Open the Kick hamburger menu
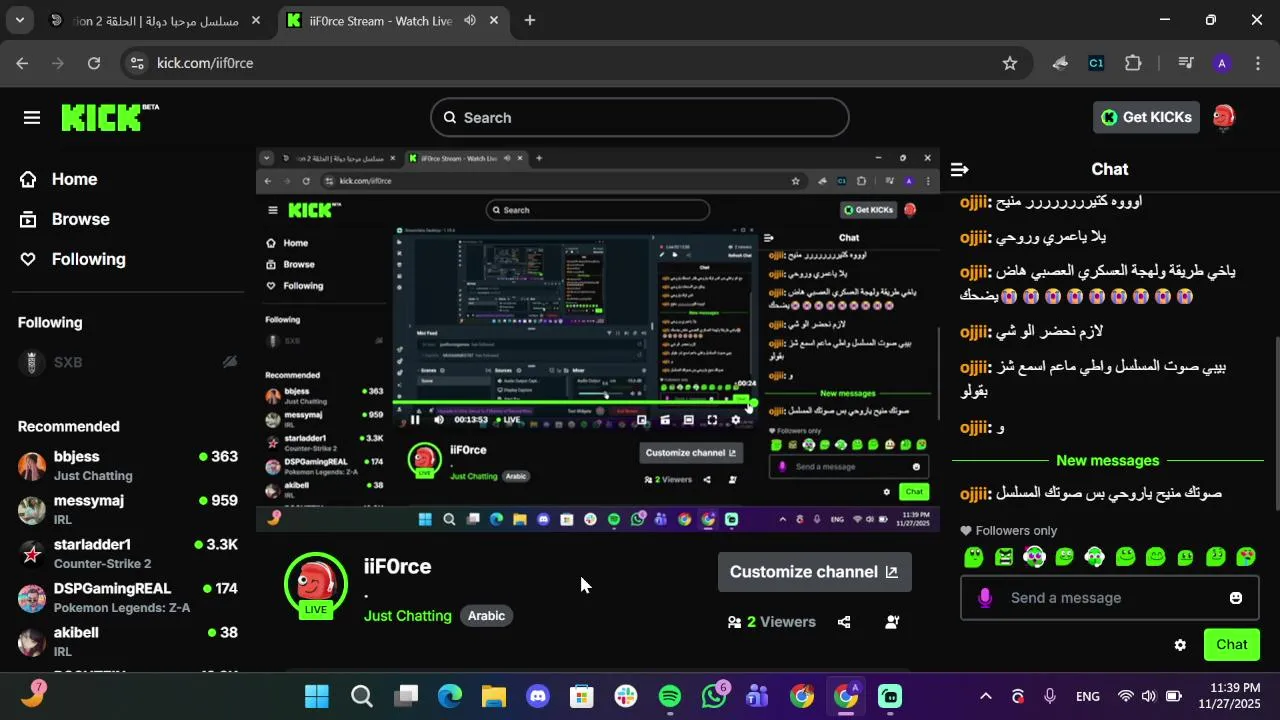The image size is (1280, 720). click(32, 118)
